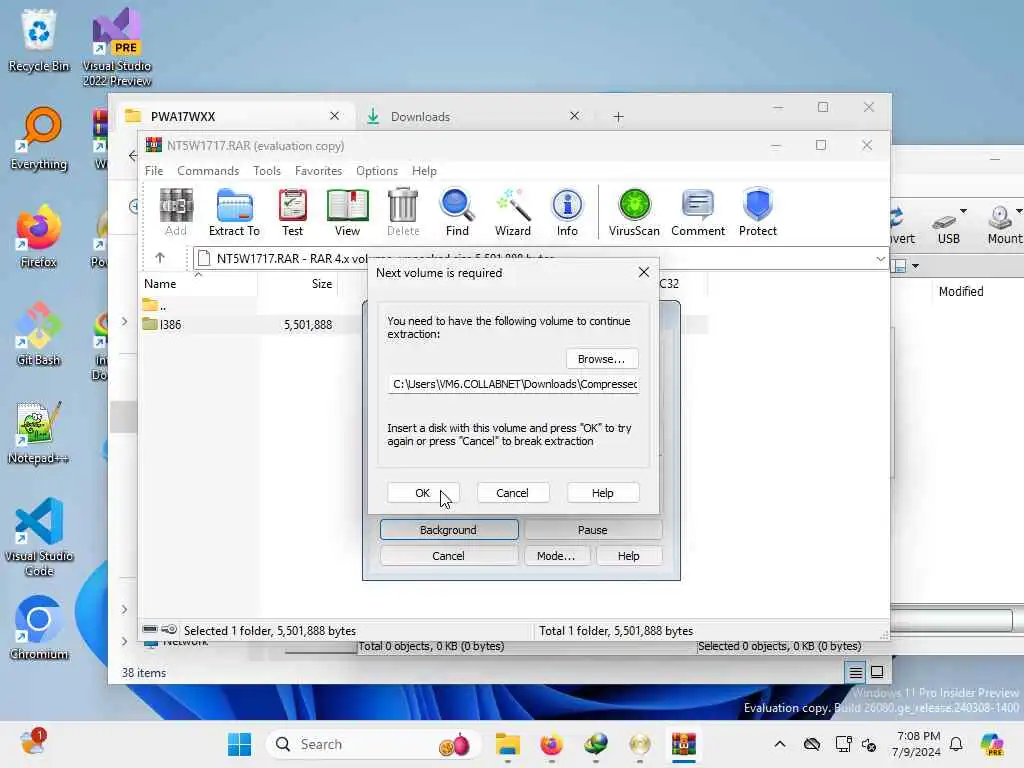Open the View toolbar icon

tap(347, 212)
